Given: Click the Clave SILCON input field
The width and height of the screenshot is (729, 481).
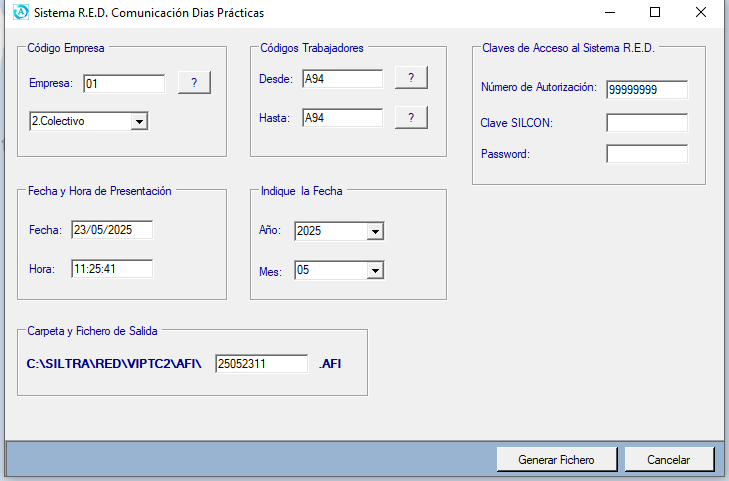Looking at the screenshot, I should 647,123.
